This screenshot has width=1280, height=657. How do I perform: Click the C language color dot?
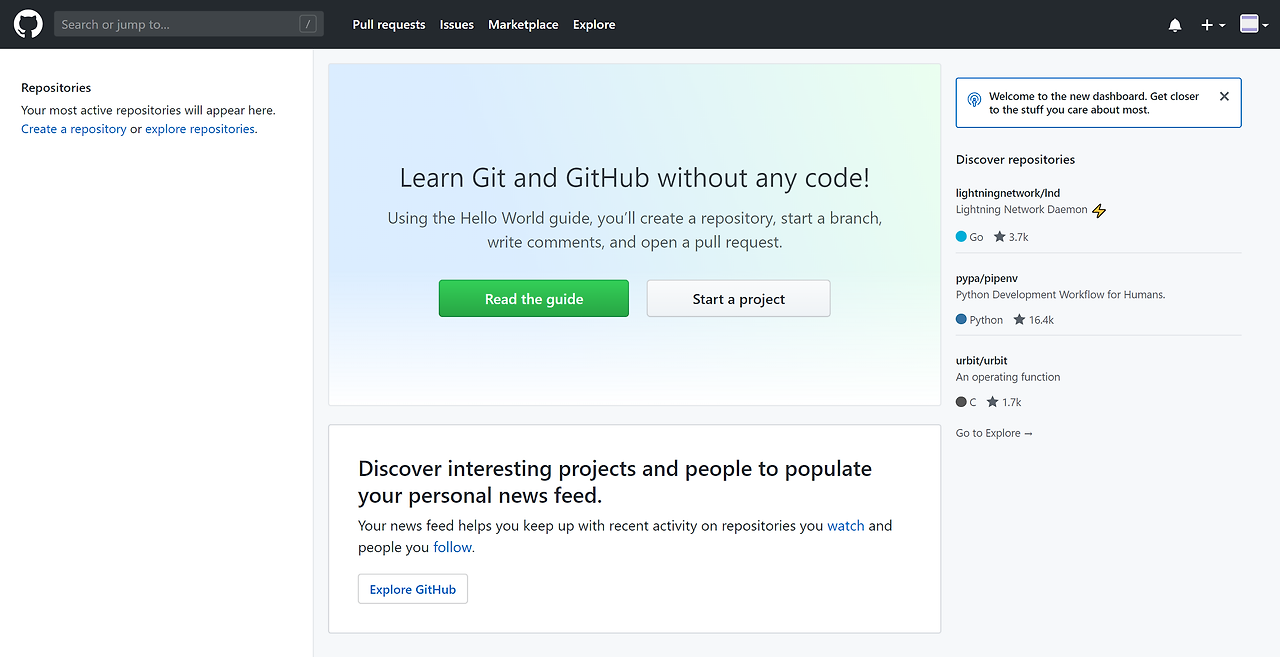[962, 402]
